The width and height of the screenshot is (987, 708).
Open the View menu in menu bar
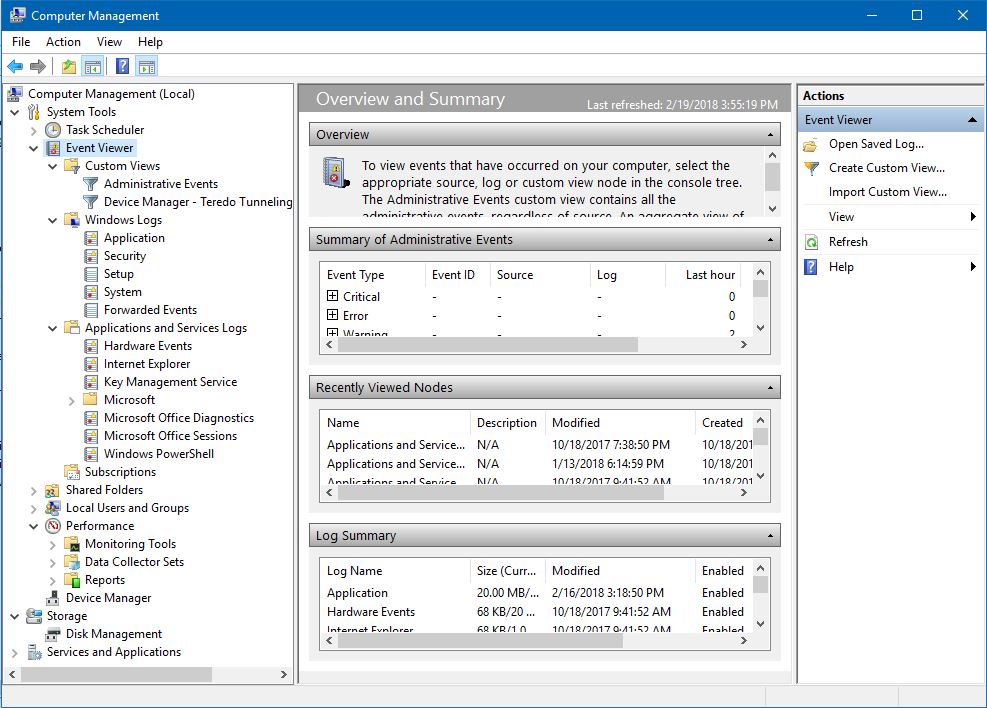coord(109,42)
